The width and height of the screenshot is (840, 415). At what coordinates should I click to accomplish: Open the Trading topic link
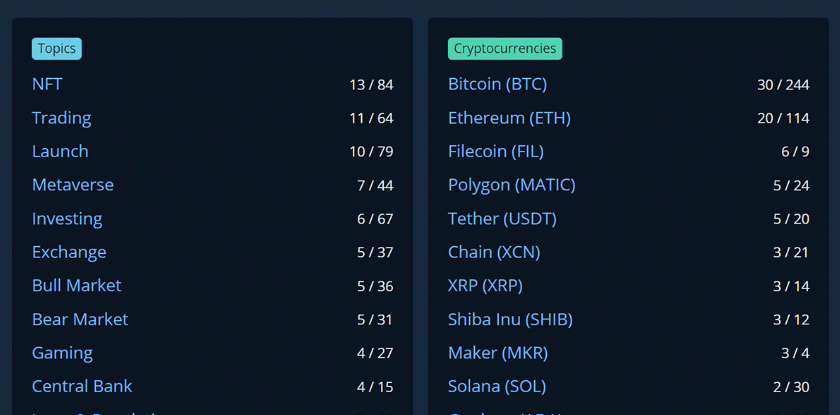pyautogui.click(x=62, y=118)
